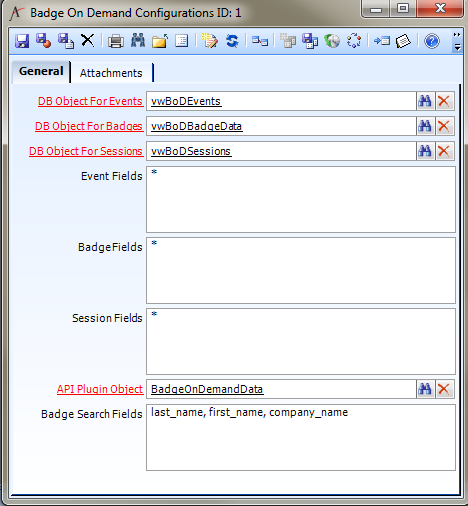Open Help with the question mark icon
The height and width of the screenshot is (506, 468).
pyautogui.click(x=432, y=41)
